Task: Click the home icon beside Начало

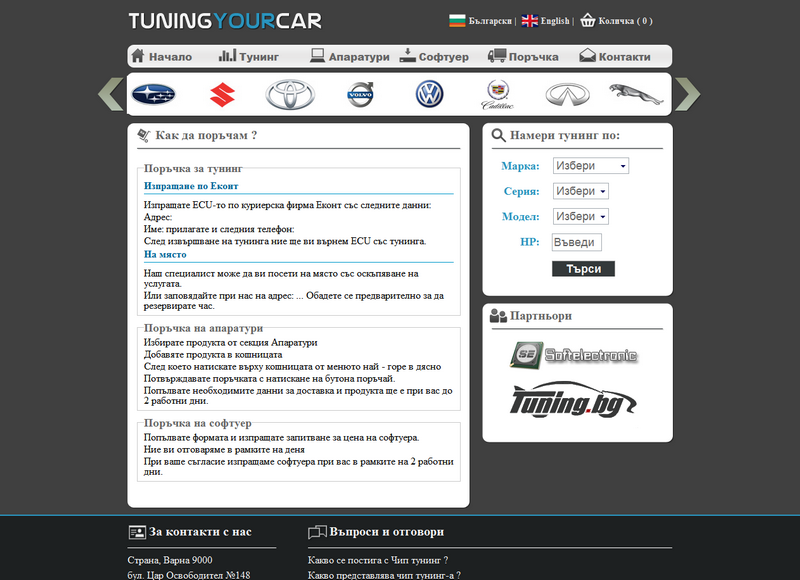Action: [138, 56]
